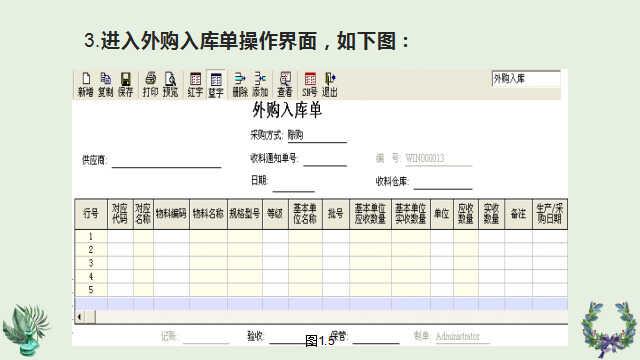The width and height of the screenshot is (640, 360).
Task: Select row number 5 in the grid
Action: [91, 290]
